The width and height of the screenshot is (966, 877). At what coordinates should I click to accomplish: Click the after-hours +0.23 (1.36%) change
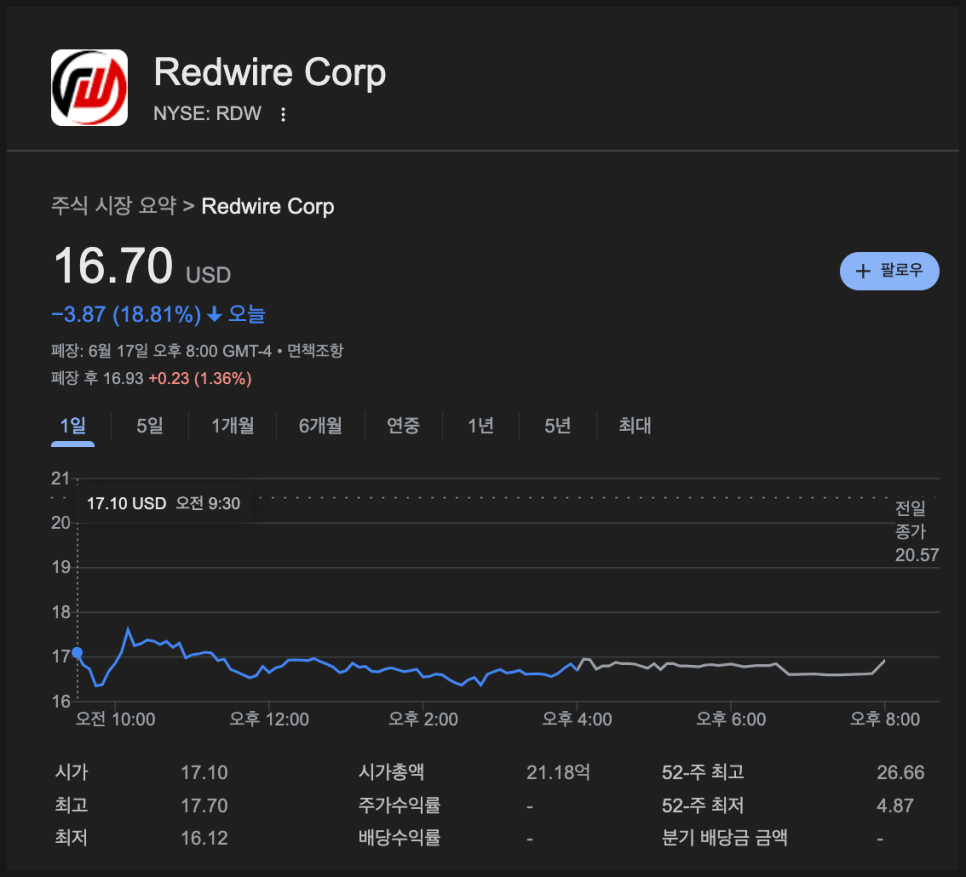pos(200,378)
